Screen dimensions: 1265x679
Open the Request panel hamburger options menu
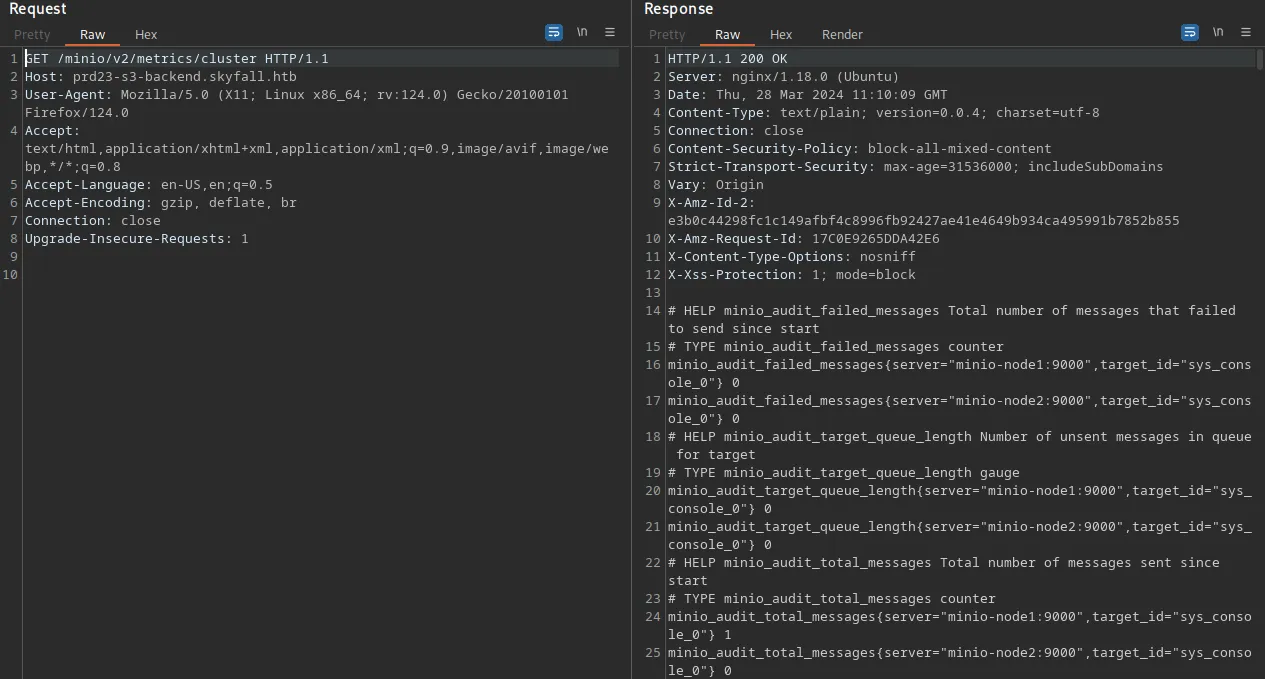[610, 33]
